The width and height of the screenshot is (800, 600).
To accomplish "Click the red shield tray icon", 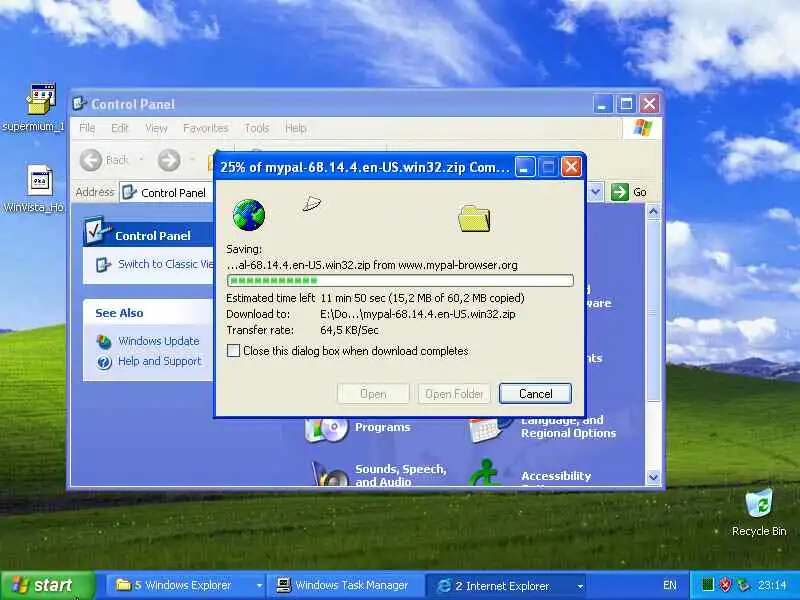I will pyautogui.click(x=725, y=585).
